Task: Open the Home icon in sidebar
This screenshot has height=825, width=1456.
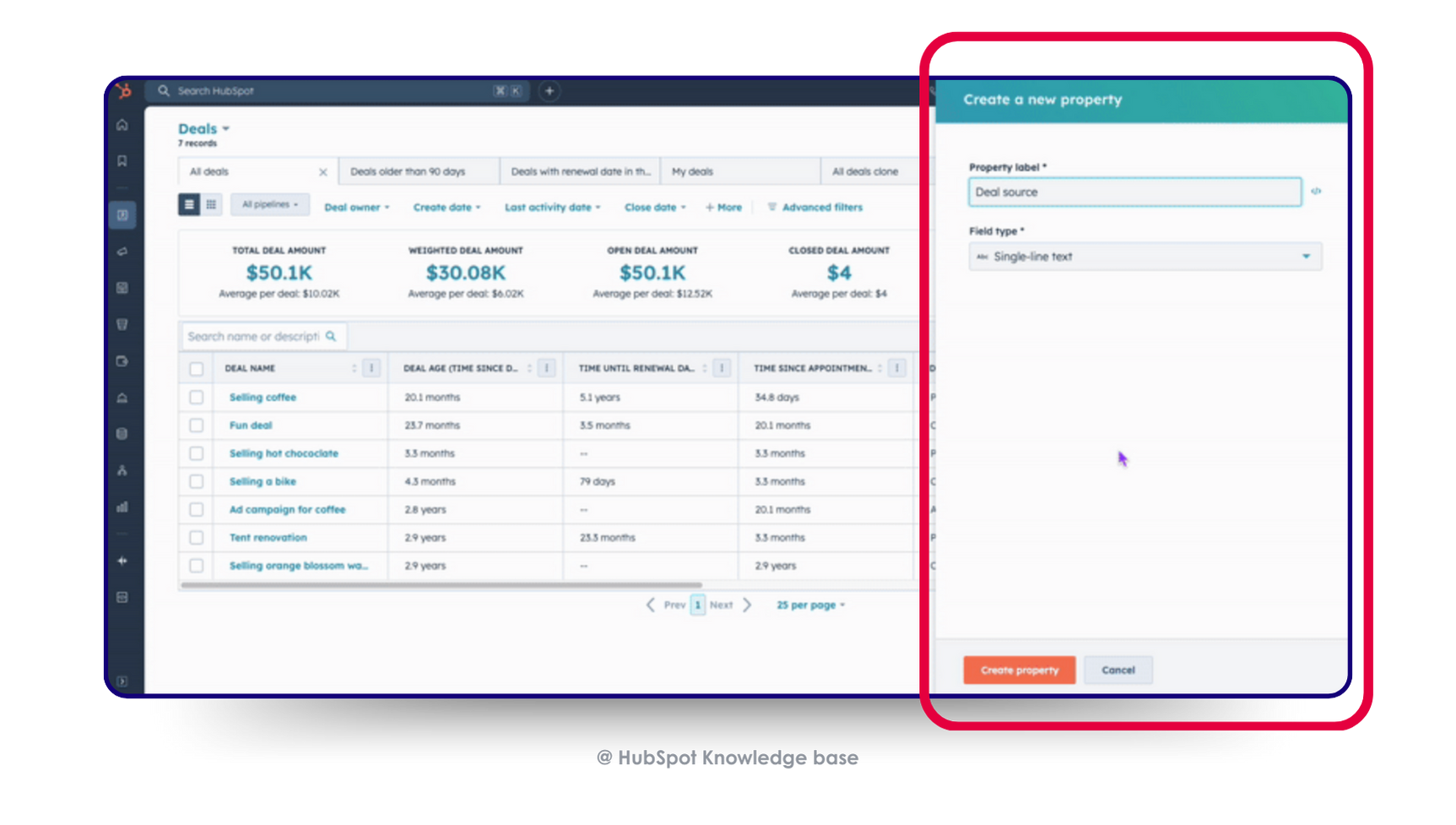Action: 122,125
